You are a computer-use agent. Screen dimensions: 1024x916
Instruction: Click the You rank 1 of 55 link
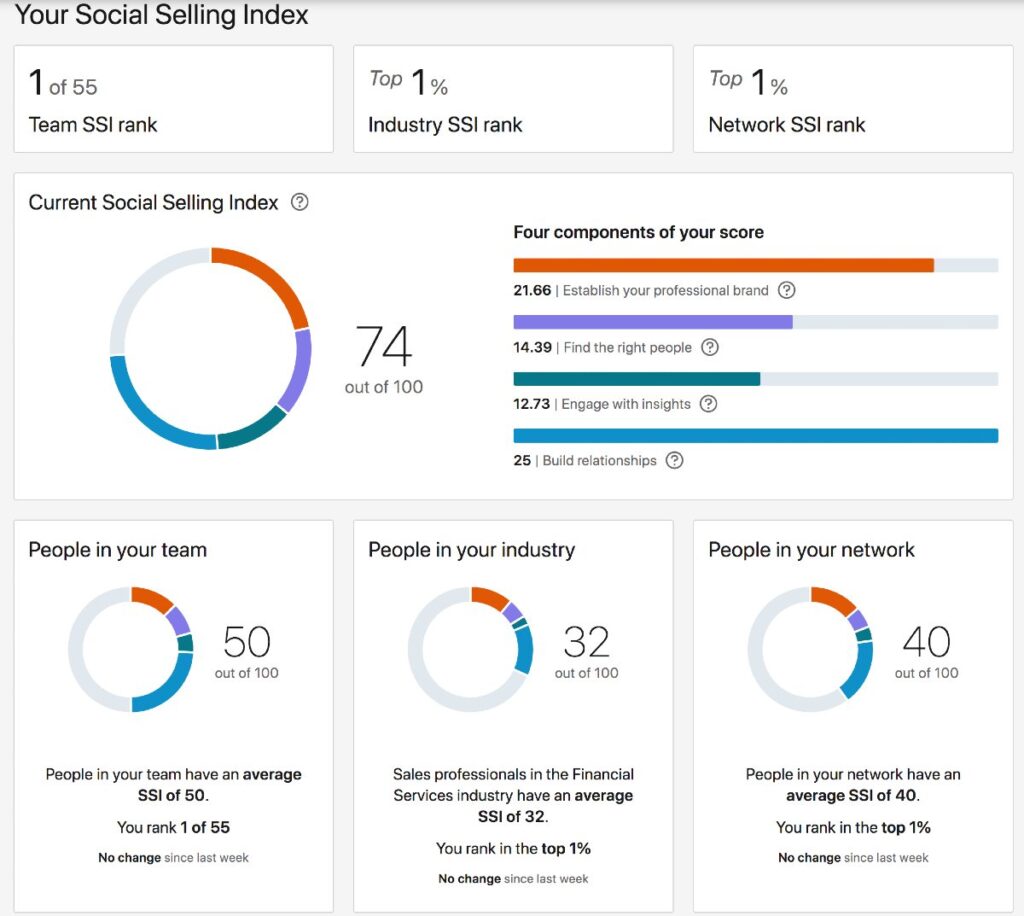(172, 827)
